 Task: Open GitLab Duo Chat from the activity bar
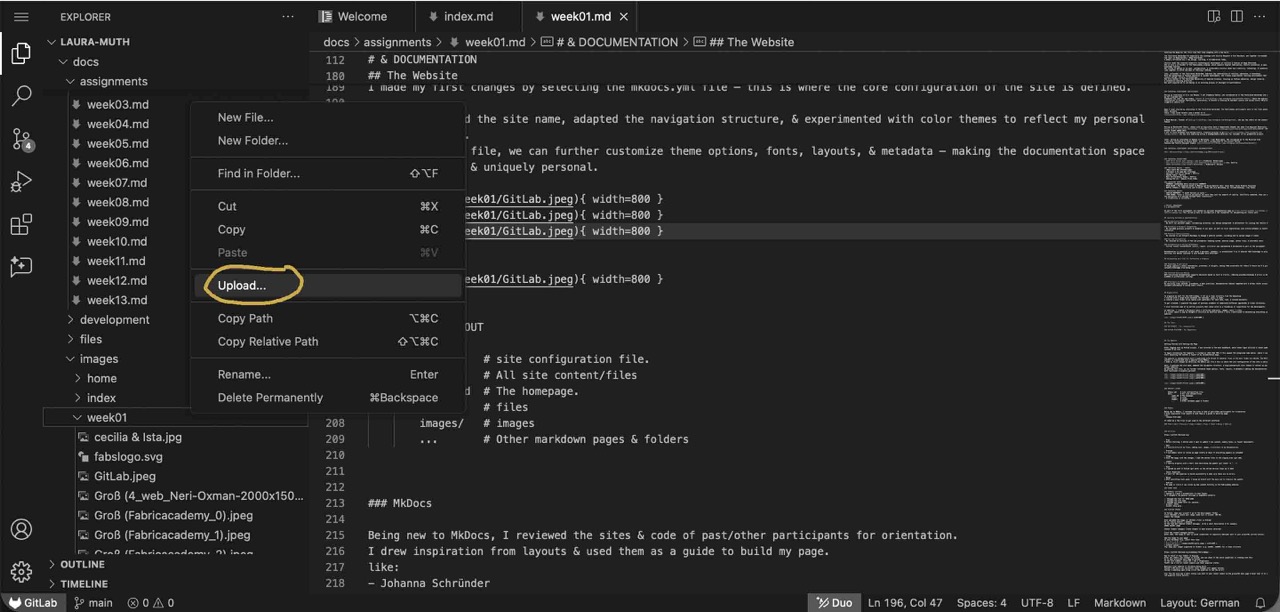[21, 267]
